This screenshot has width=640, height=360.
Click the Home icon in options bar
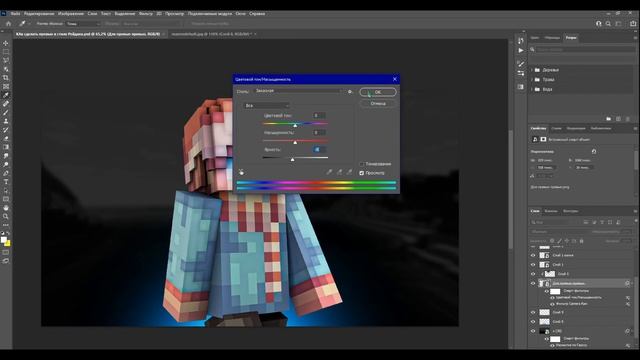pyautogui.click(x=9, y=24)
